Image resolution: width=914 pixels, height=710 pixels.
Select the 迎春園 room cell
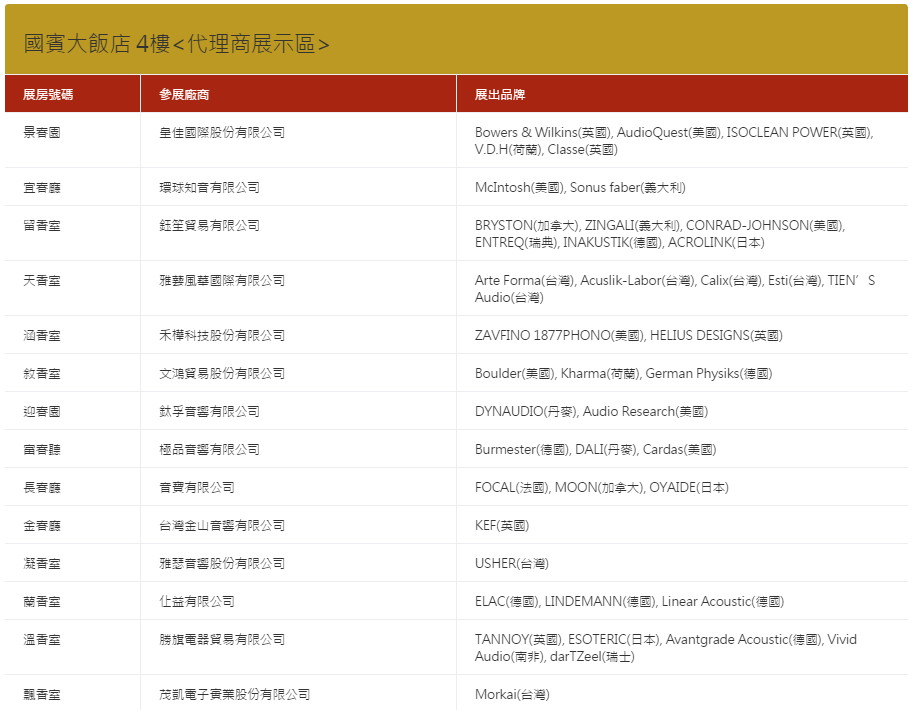pos(72,411)
